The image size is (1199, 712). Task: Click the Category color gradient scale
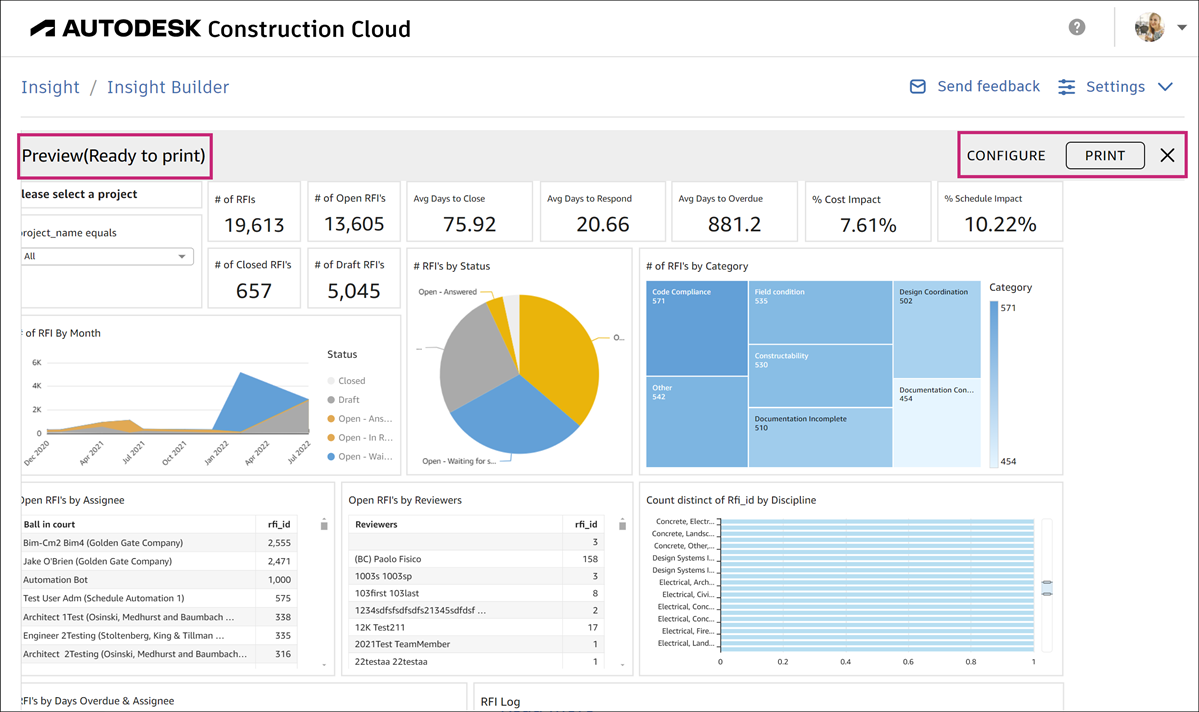coord(993,384)
